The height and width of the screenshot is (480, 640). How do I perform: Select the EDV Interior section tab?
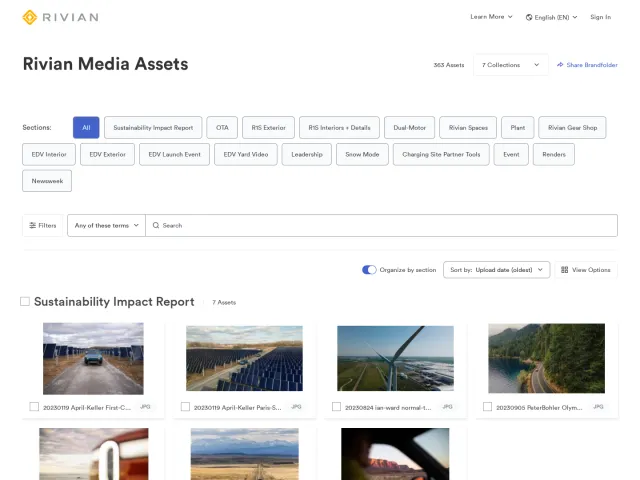click(x=49, y=154)
